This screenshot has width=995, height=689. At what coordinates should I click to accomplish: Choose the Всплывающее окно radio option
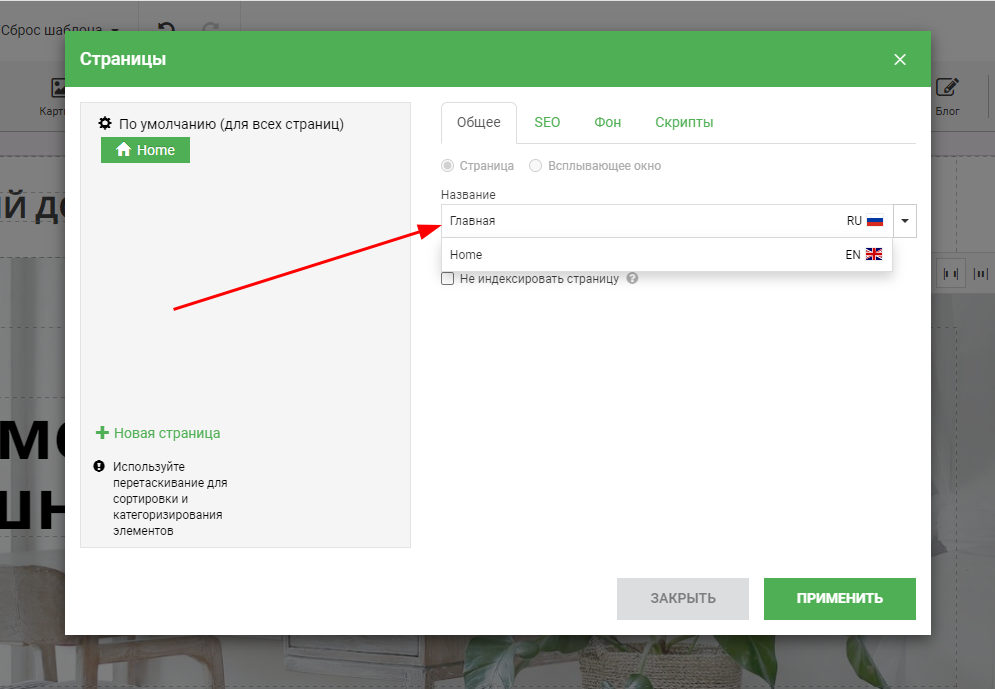(536, 166)
